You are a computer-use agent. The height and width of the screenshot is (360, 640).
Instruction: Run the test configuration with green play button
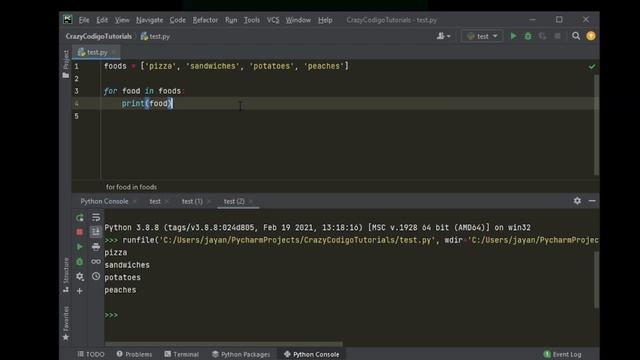pos(513,36)
